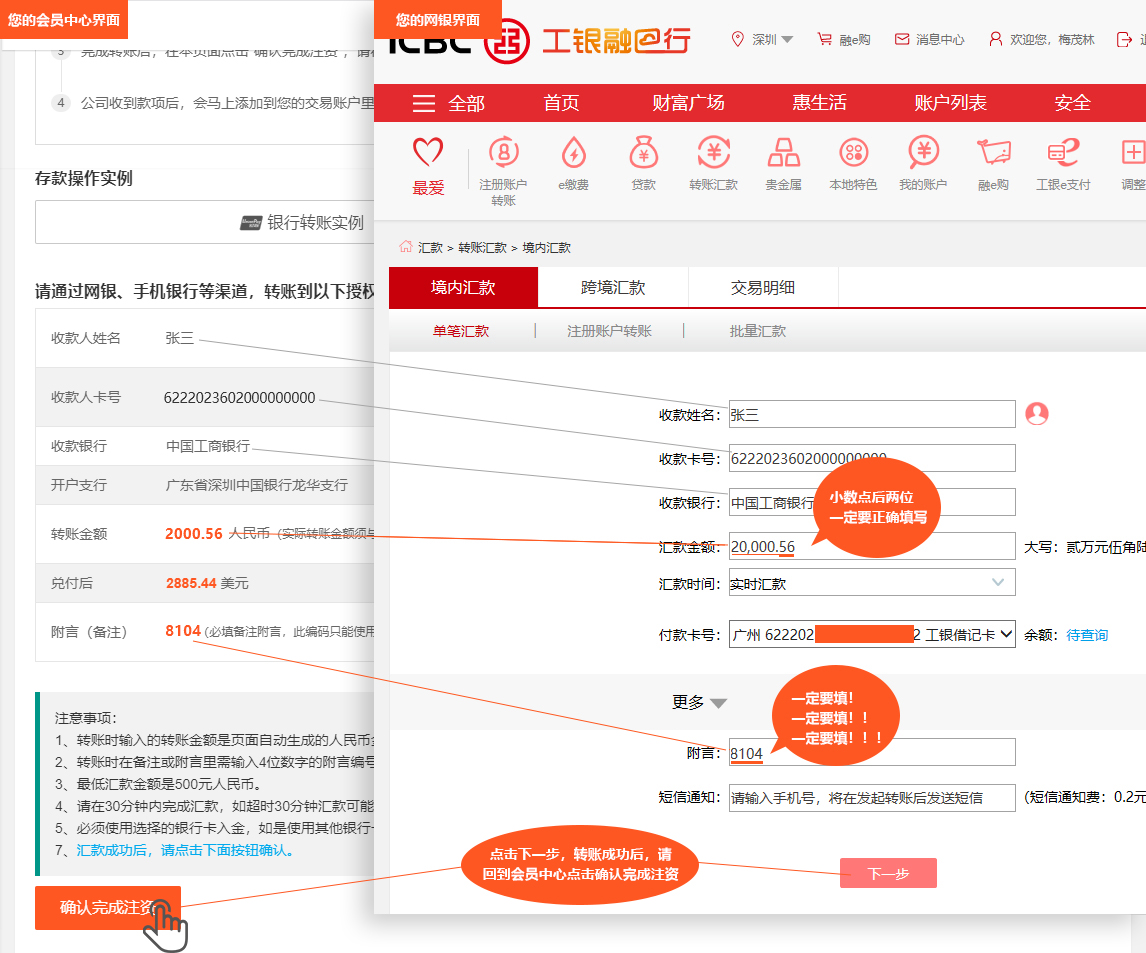Open the 贵金属 icon
Image resolution: width=1146 pixels, height=953 pixels.
coord(783,152)
